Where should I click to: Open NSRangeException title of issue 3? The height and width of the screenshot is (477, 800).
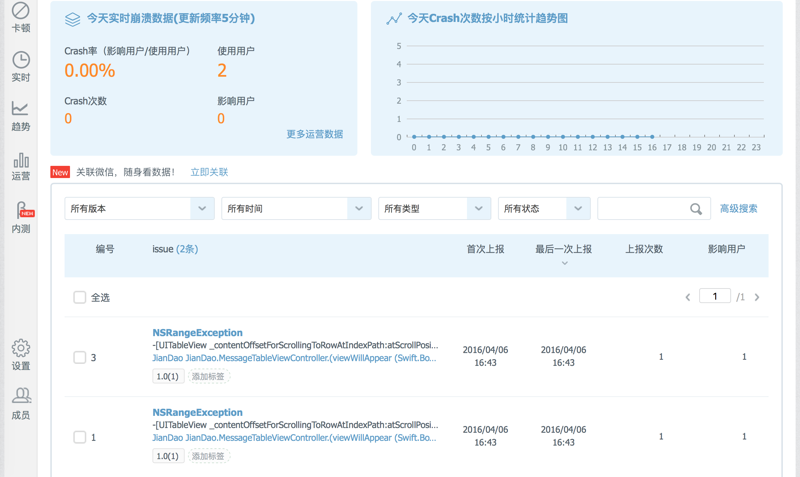(x=197, y=333)
